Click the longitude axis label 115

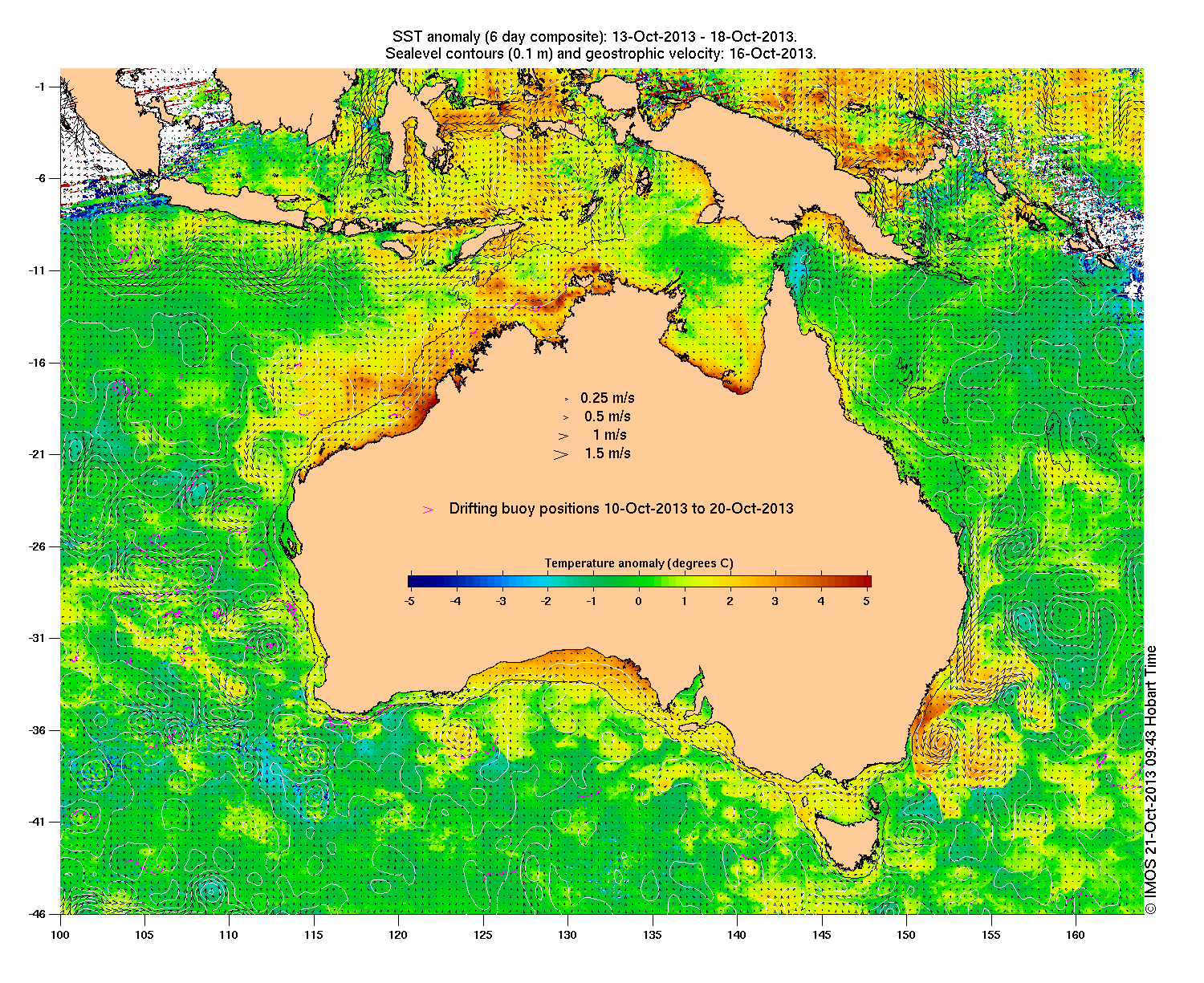pyautogui.click(x=314, y=935)
